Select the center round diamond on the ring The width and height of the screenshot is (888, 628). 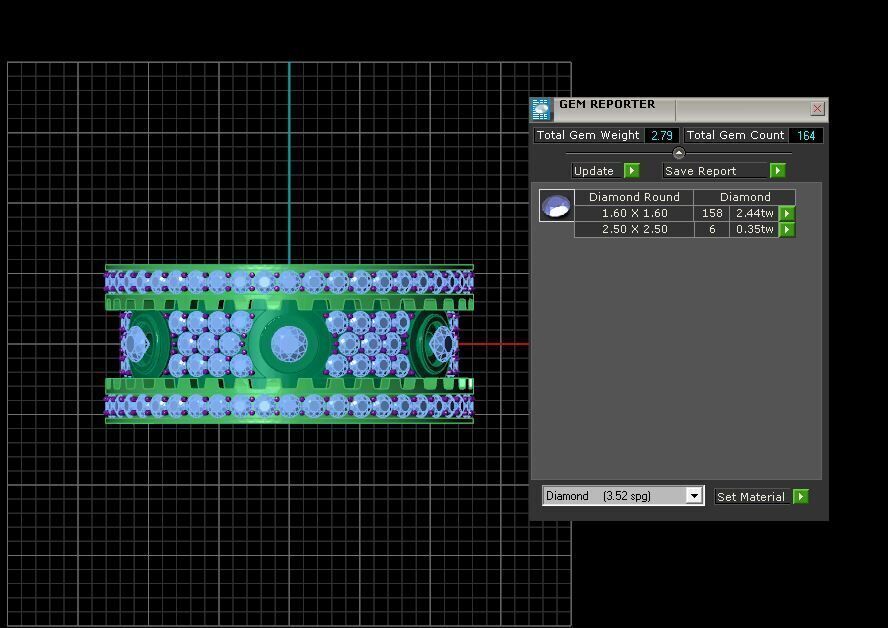click(289, 344)
